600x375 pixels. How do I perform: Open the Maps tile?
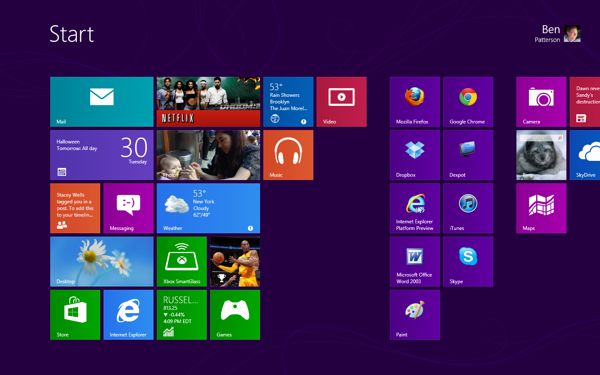pyautogui.click(x=541, y=208)
